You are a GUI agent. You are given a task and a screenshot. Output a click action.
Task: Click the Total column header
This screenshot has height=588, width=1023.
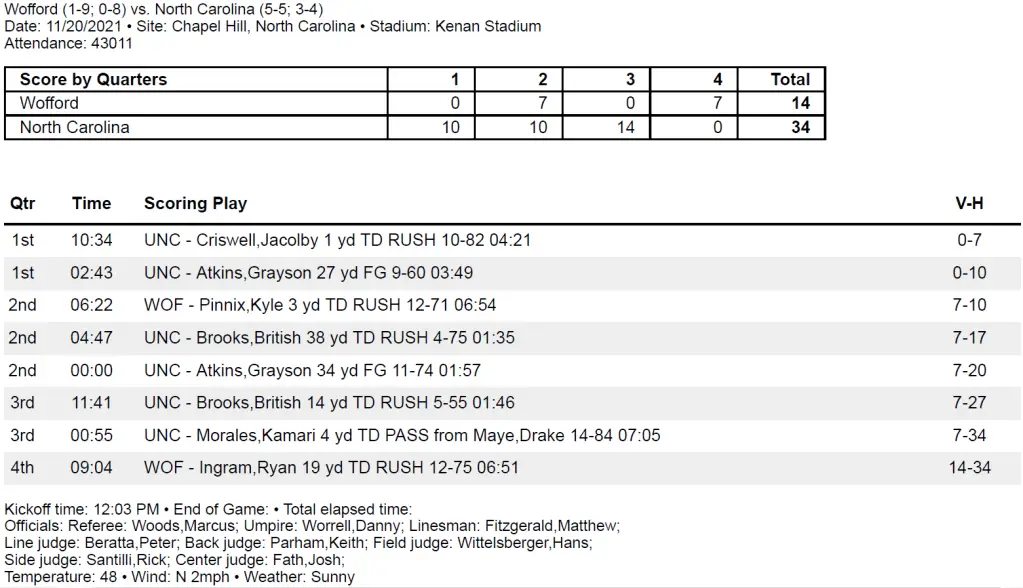click(x=790, y=79)
